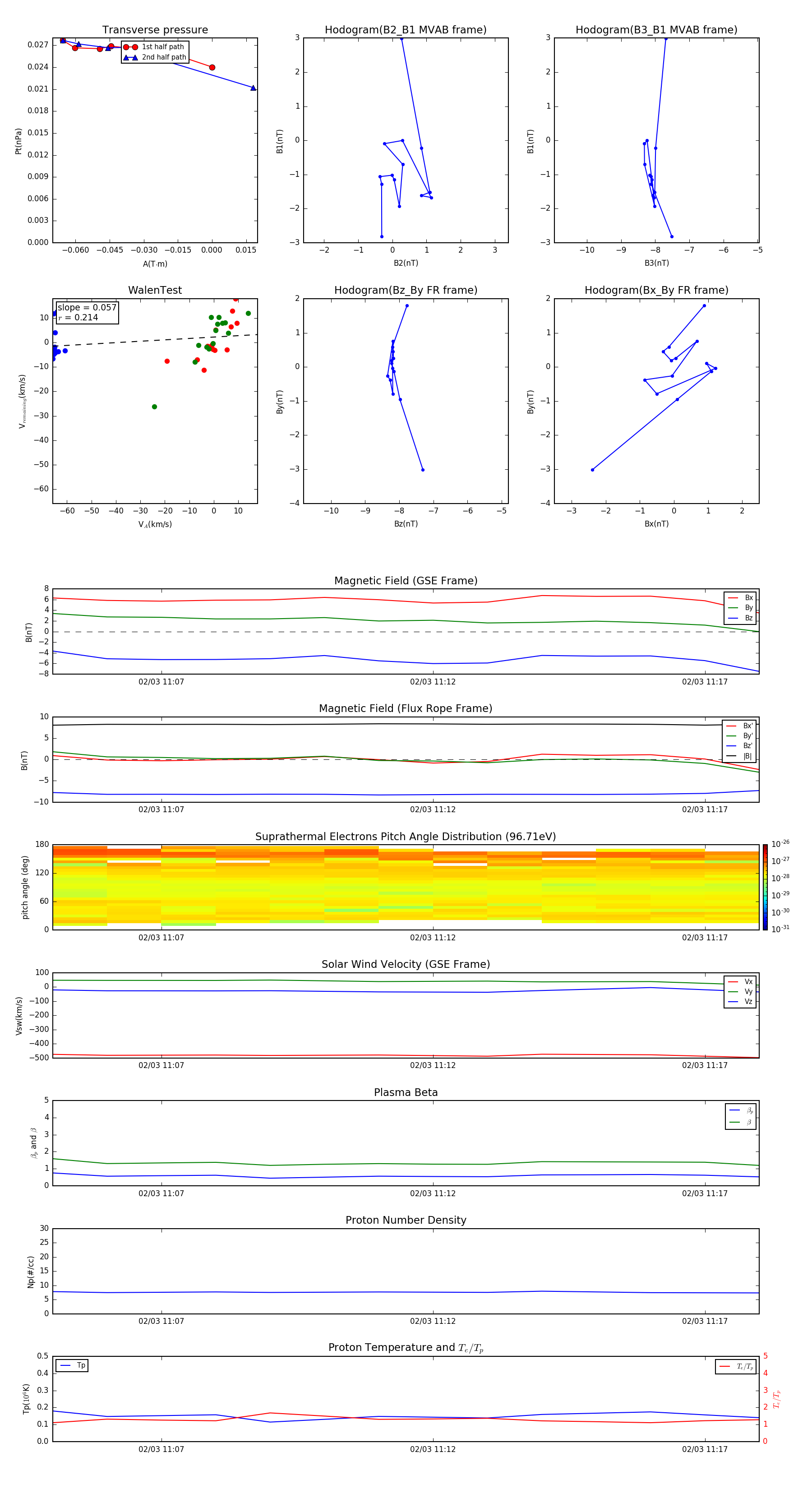The image size is (812, 1489).
Task: Click the red Te/Tp right axis label
Action: point(777,1399)
